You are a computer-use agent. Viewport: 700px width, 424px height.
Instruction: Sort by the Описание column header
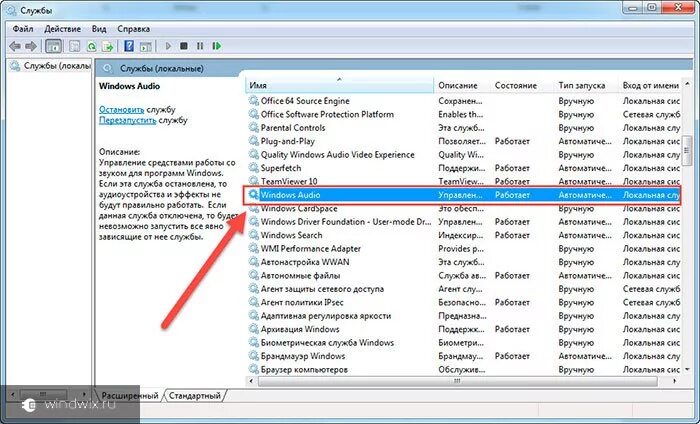click(462, 85)
